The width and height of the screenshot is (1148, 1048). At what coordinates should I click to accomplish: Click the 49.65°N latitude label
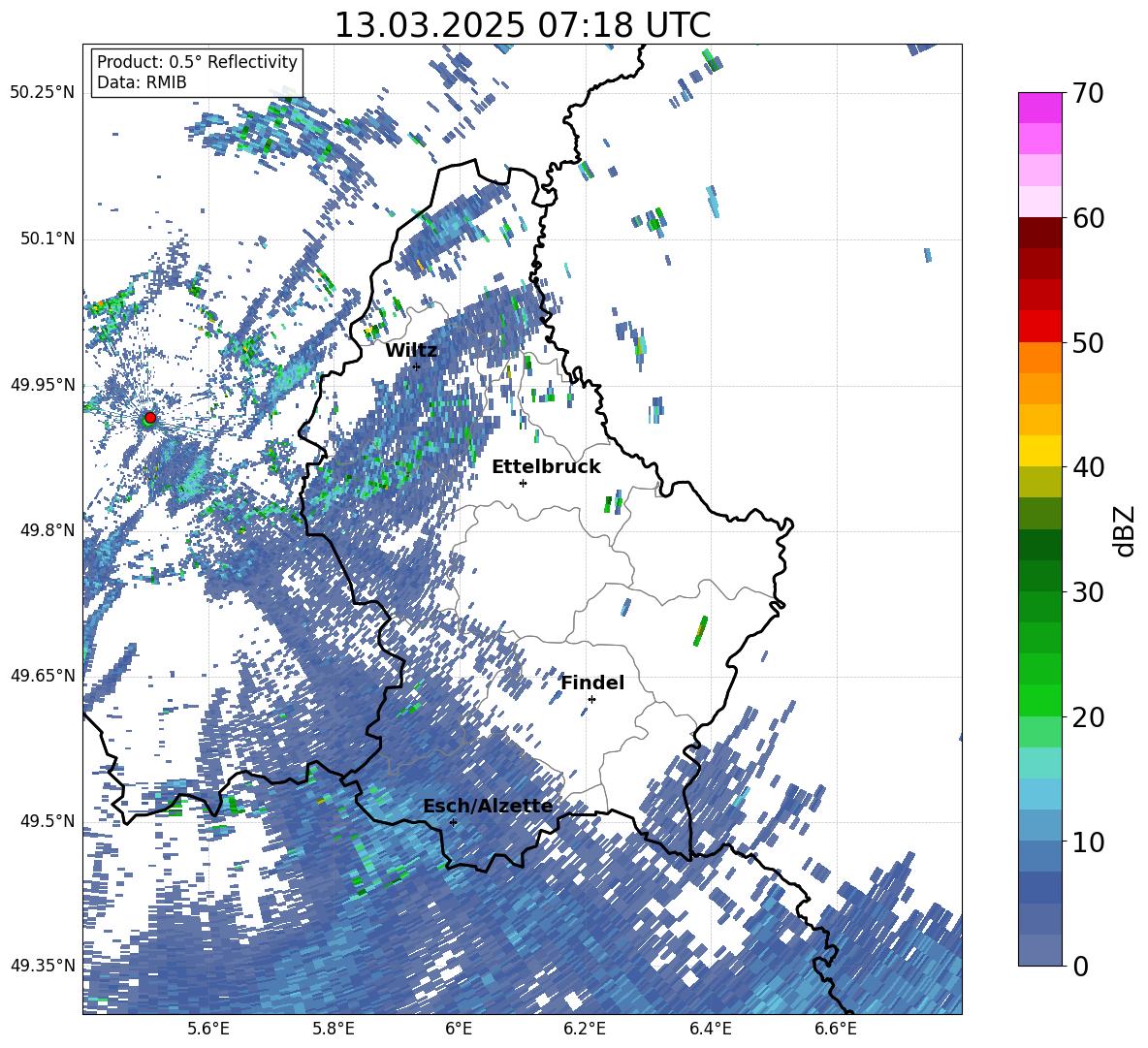coord(43,676)
